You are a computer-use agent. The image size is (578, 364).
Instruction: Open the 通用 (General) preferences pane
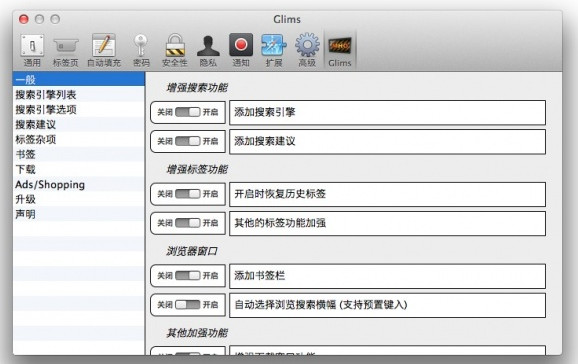[x=32, y=51]
